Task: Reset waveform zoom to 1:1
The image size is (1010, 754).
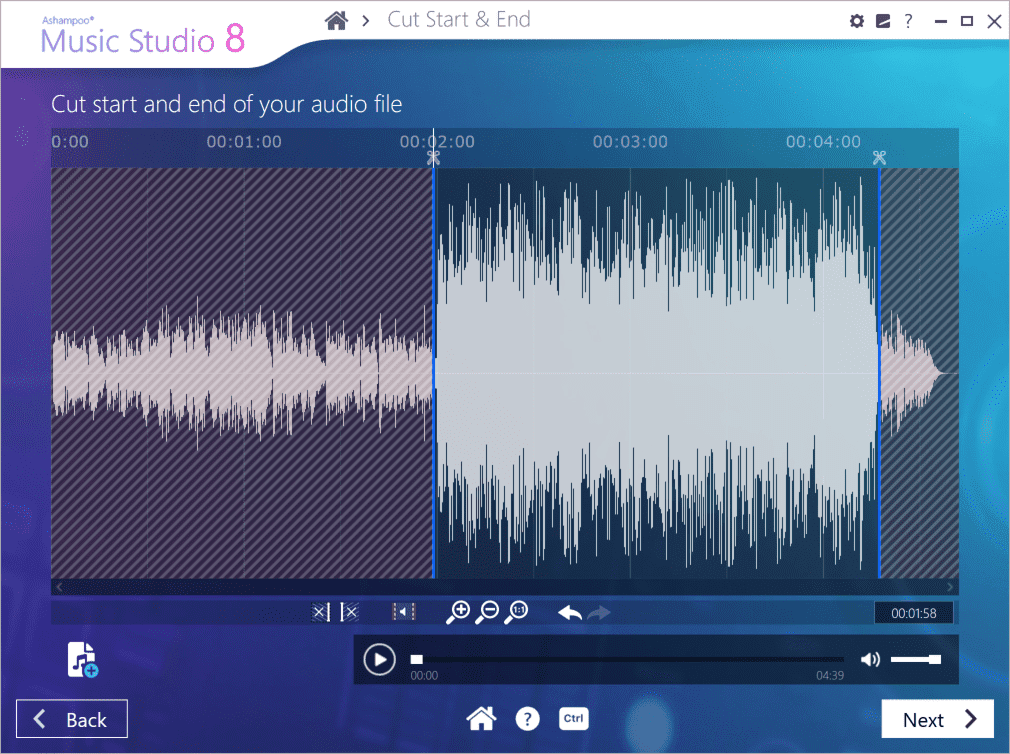Action: click(517, 612)
